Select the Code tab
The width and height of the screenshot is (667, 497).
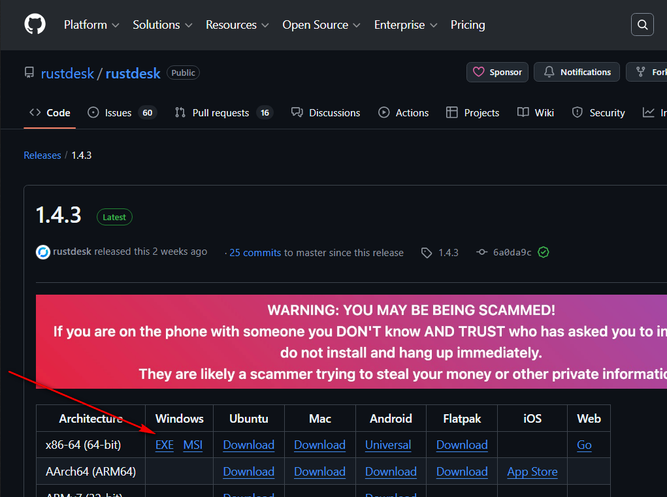pos(50,113)
